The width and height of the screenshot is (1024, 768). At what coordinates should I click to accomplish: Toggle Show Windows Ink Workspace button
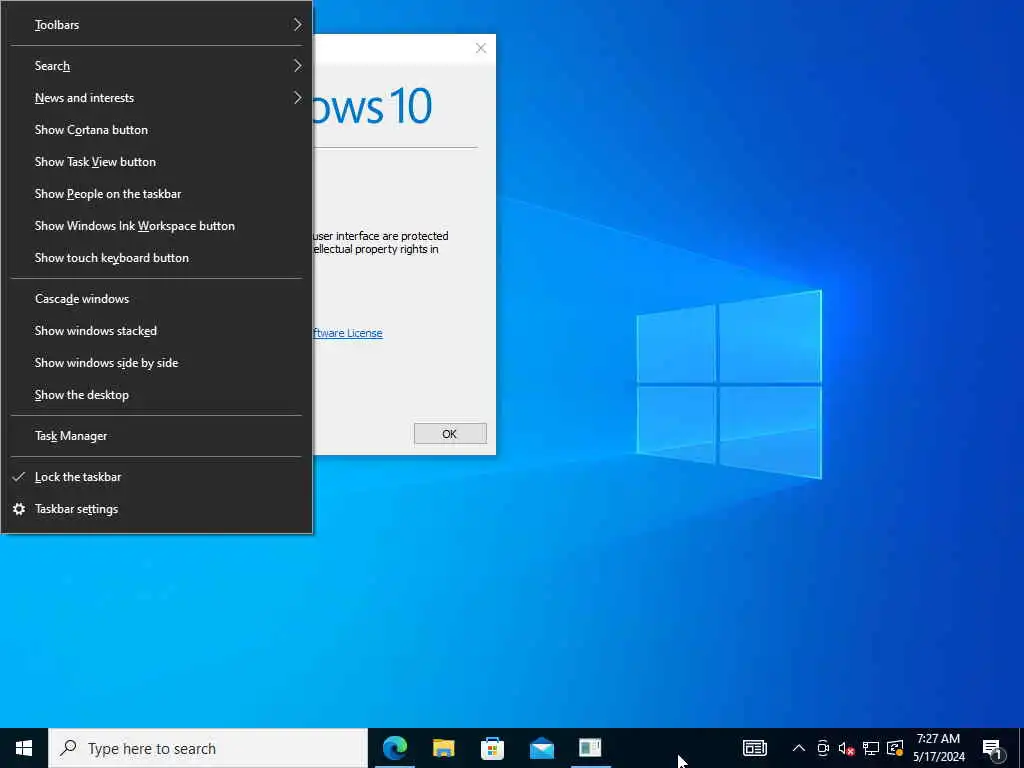pyautogui.click(x=156, y=226)
